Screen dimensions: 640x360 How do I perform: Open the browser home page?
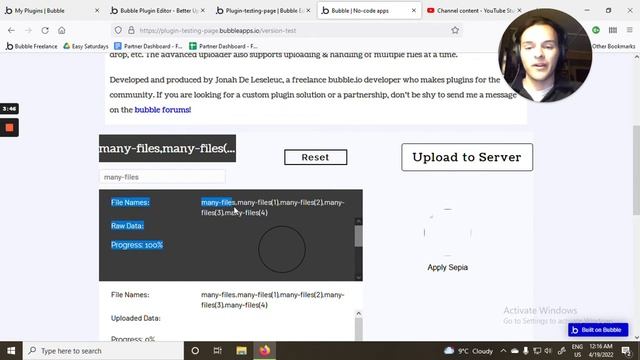pos(62,30)
